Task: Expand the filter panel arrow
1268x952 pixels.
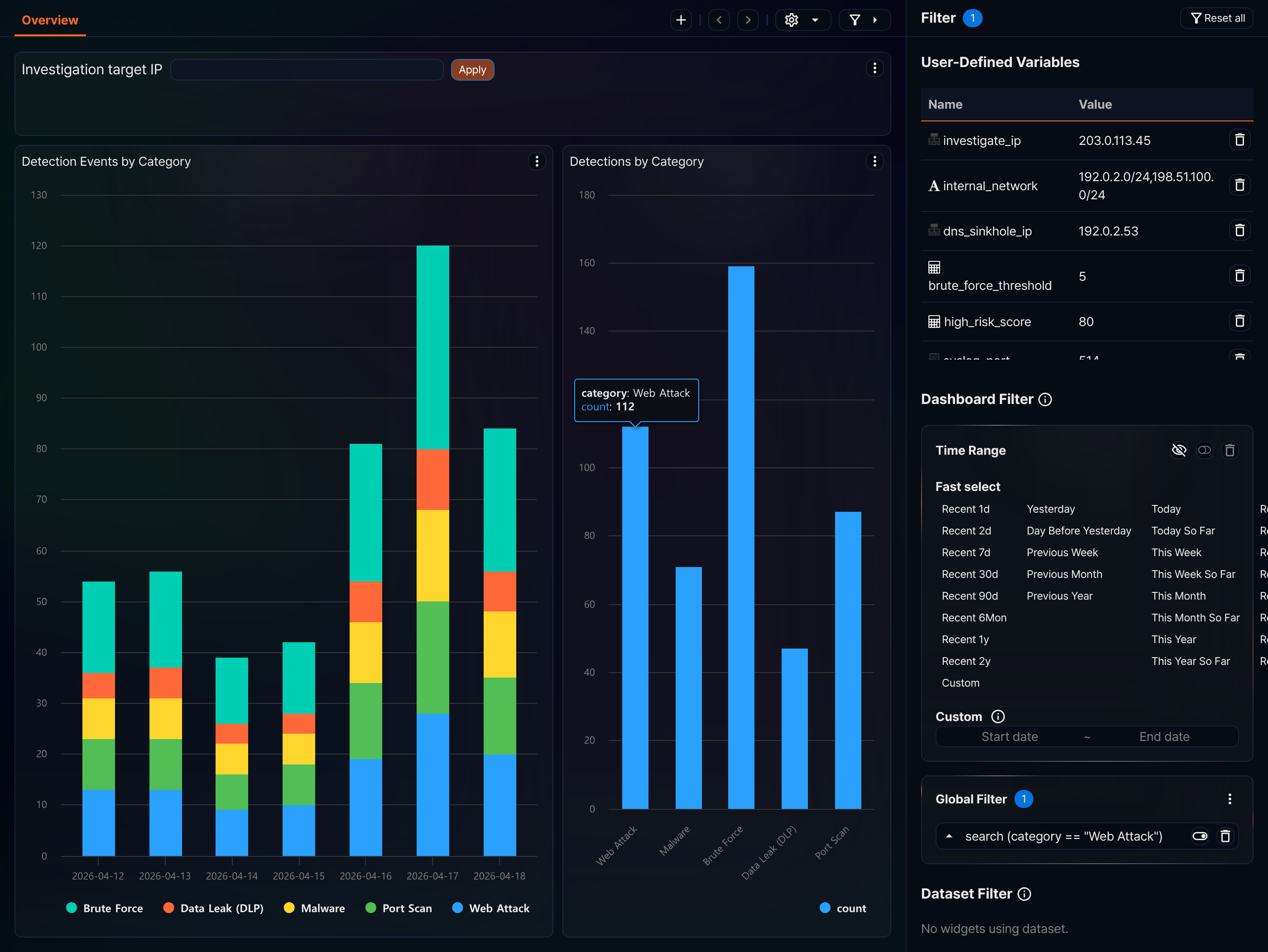Action: [875, 20]
